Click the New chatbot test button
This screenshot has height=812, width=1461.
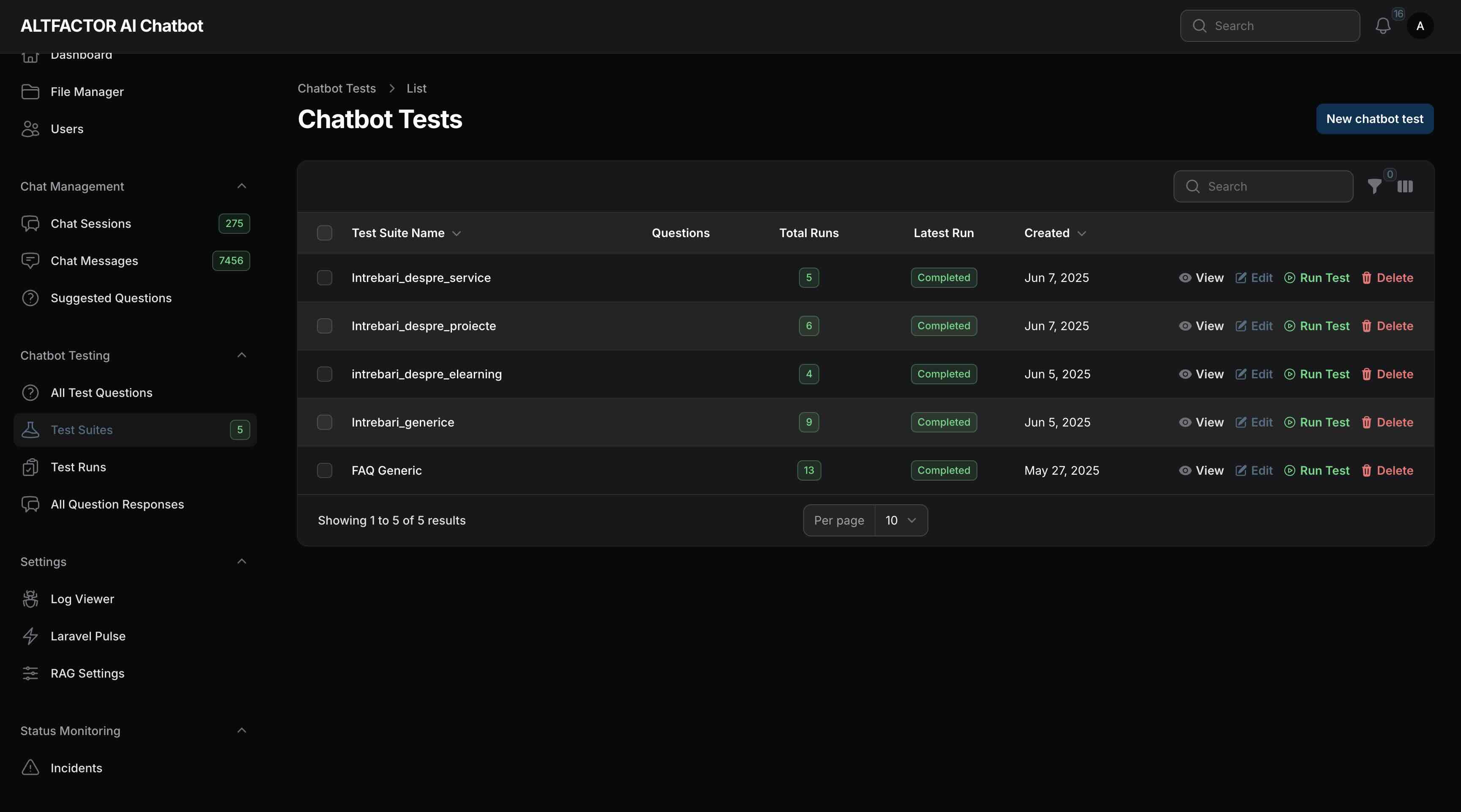pos(1375,118)
